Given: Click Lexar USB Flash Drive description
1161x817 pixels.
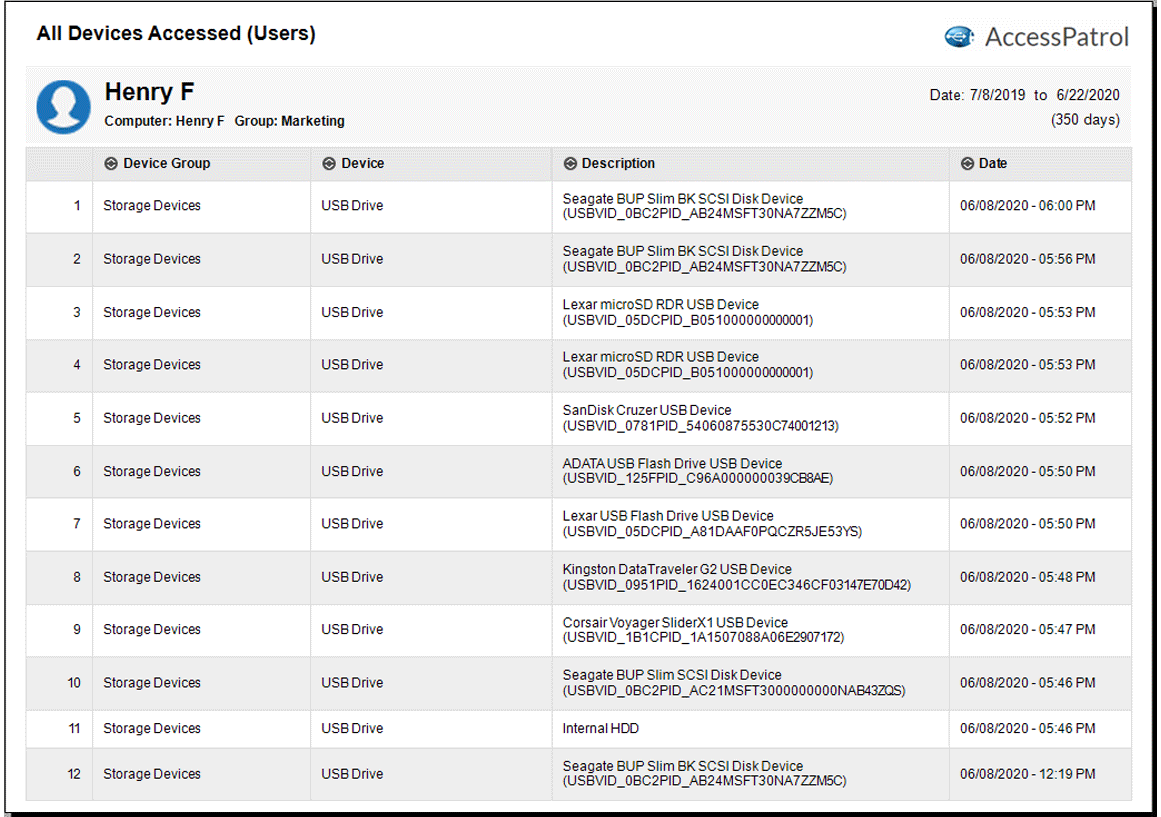Looking at the screenshot, I should [712, 524].
